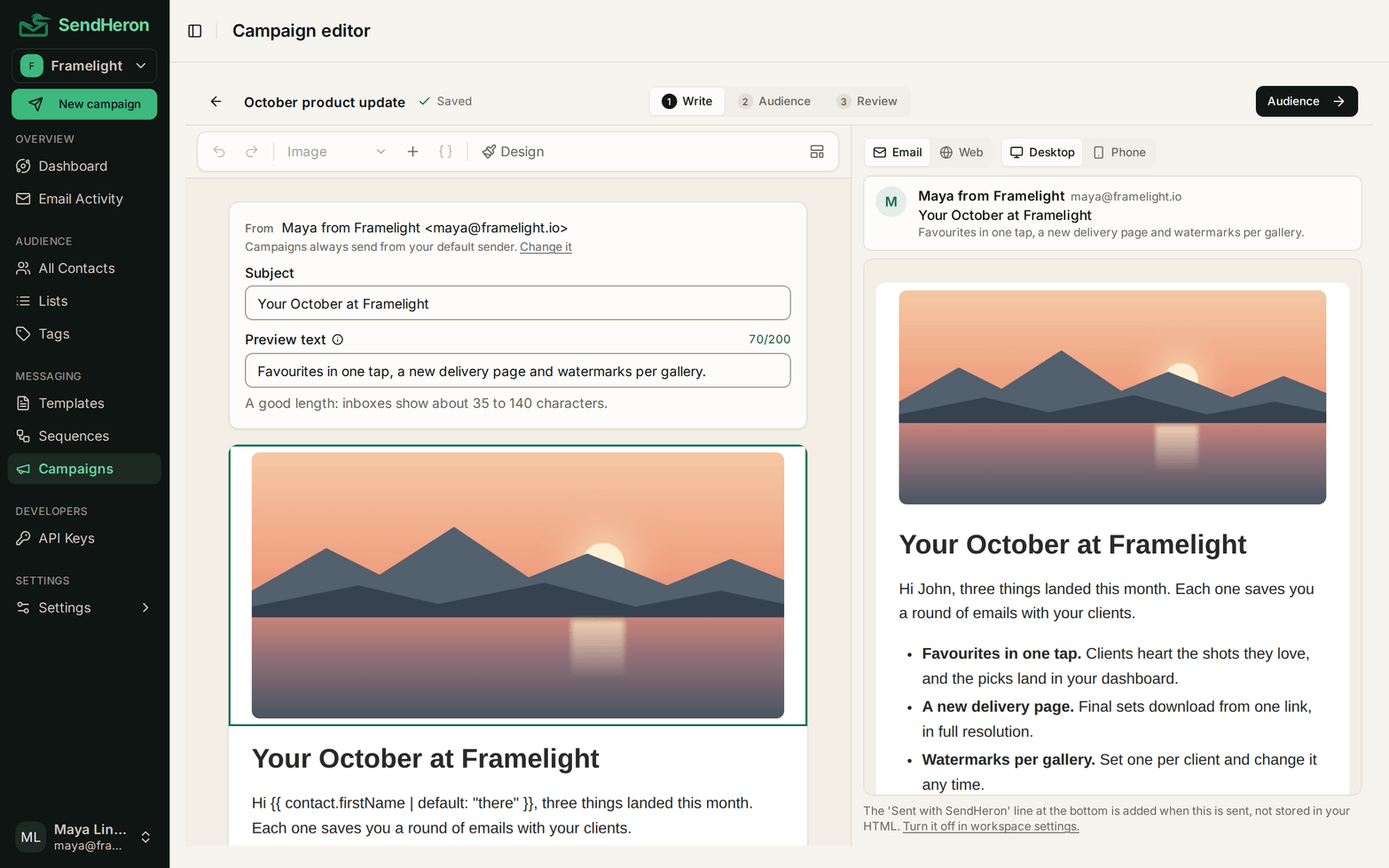The image size is (1389, 868).
Task: Click the M sender avatar in preview
Action: coord(891,202)
